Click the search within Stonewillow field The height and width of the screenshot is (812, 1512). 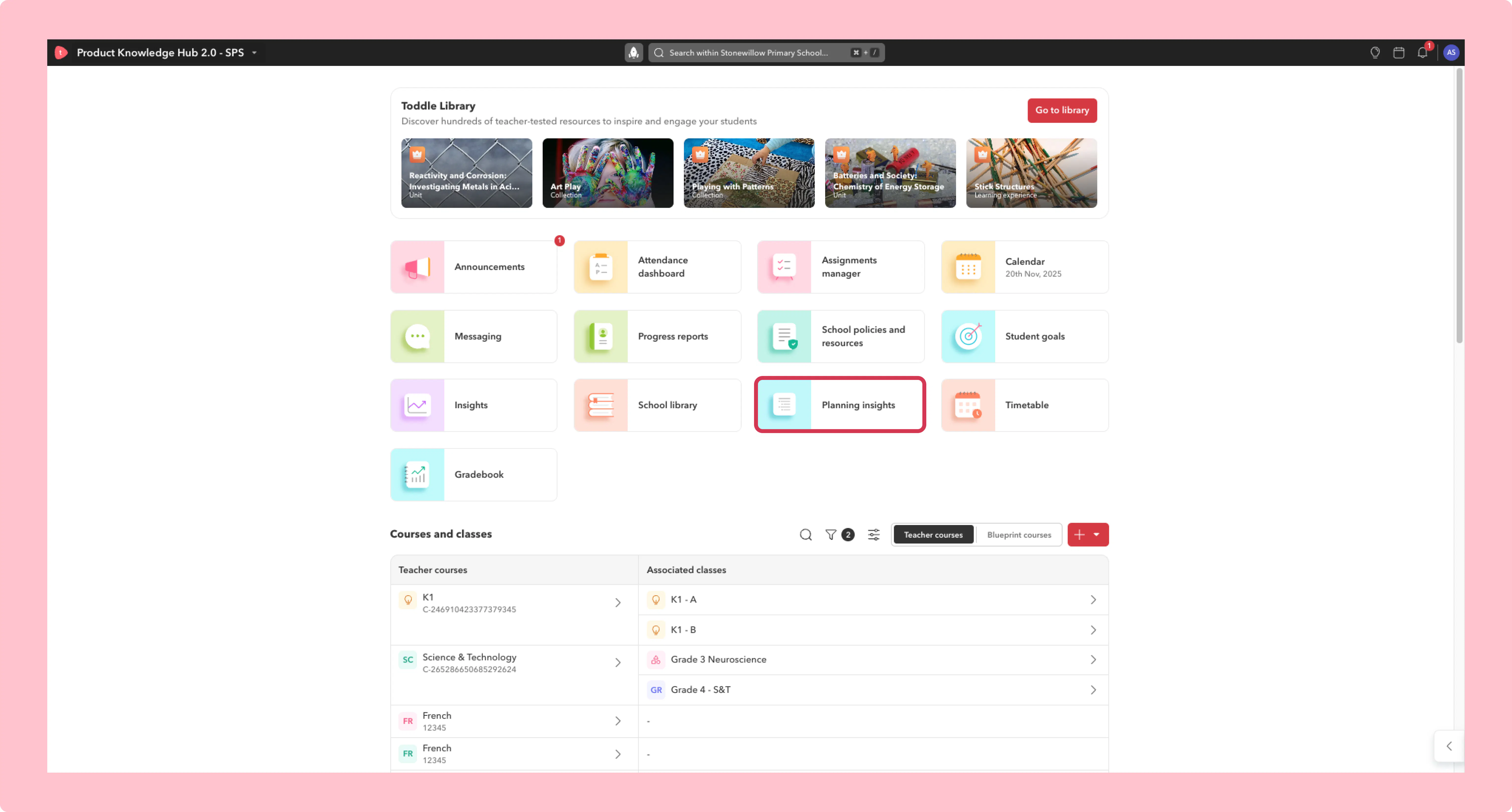pos(766,53)
